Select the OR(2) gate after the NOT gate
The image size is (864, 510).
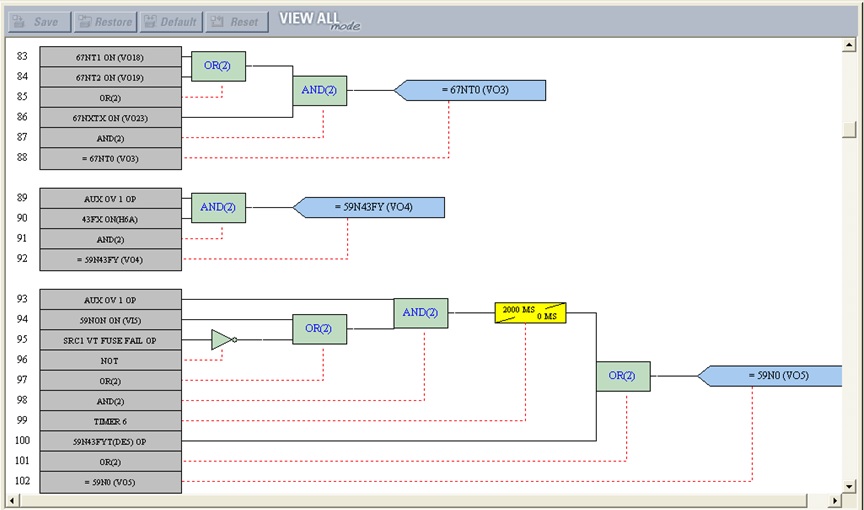coord(319,329)
